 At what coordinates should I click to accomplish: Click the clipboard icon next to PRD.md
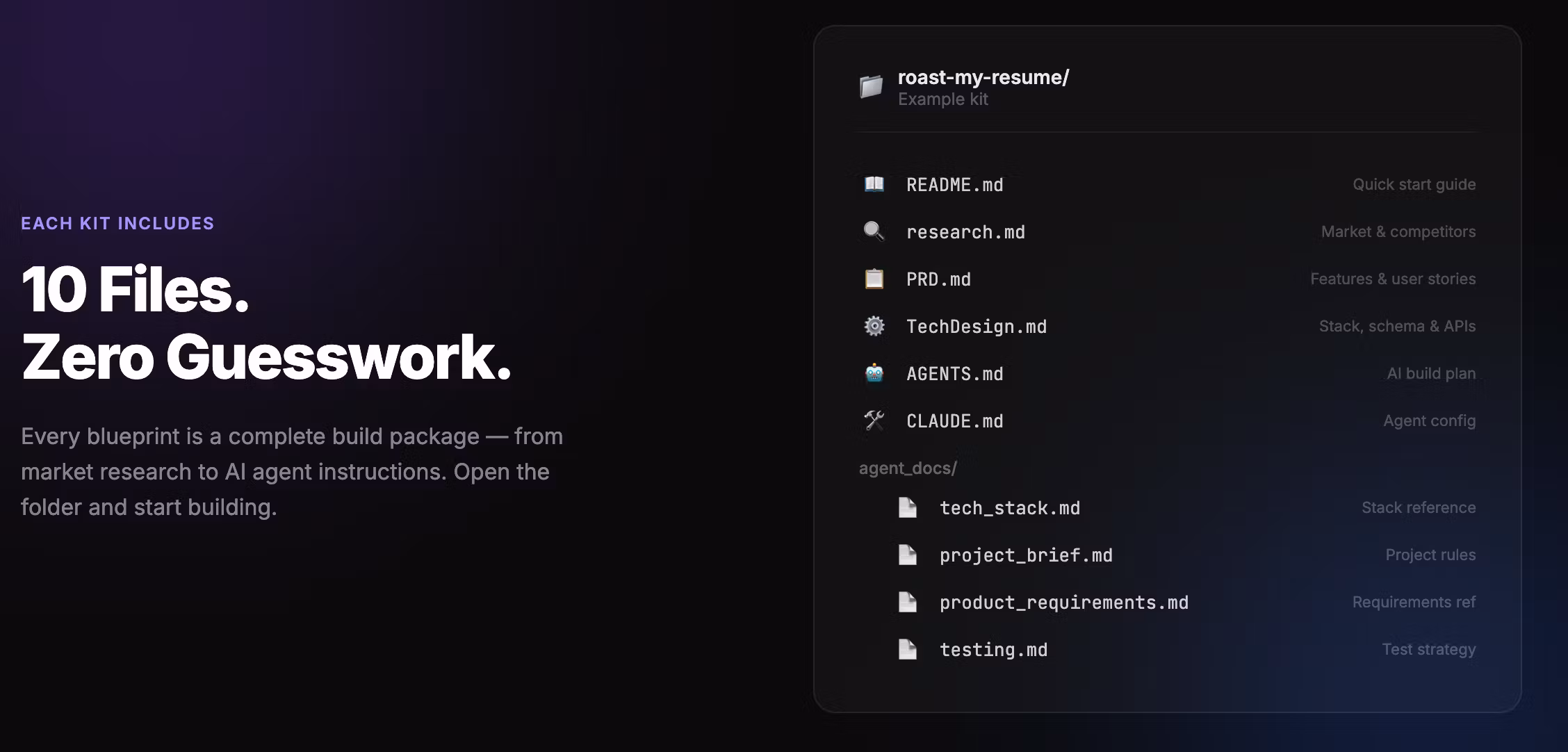point(874,279)
